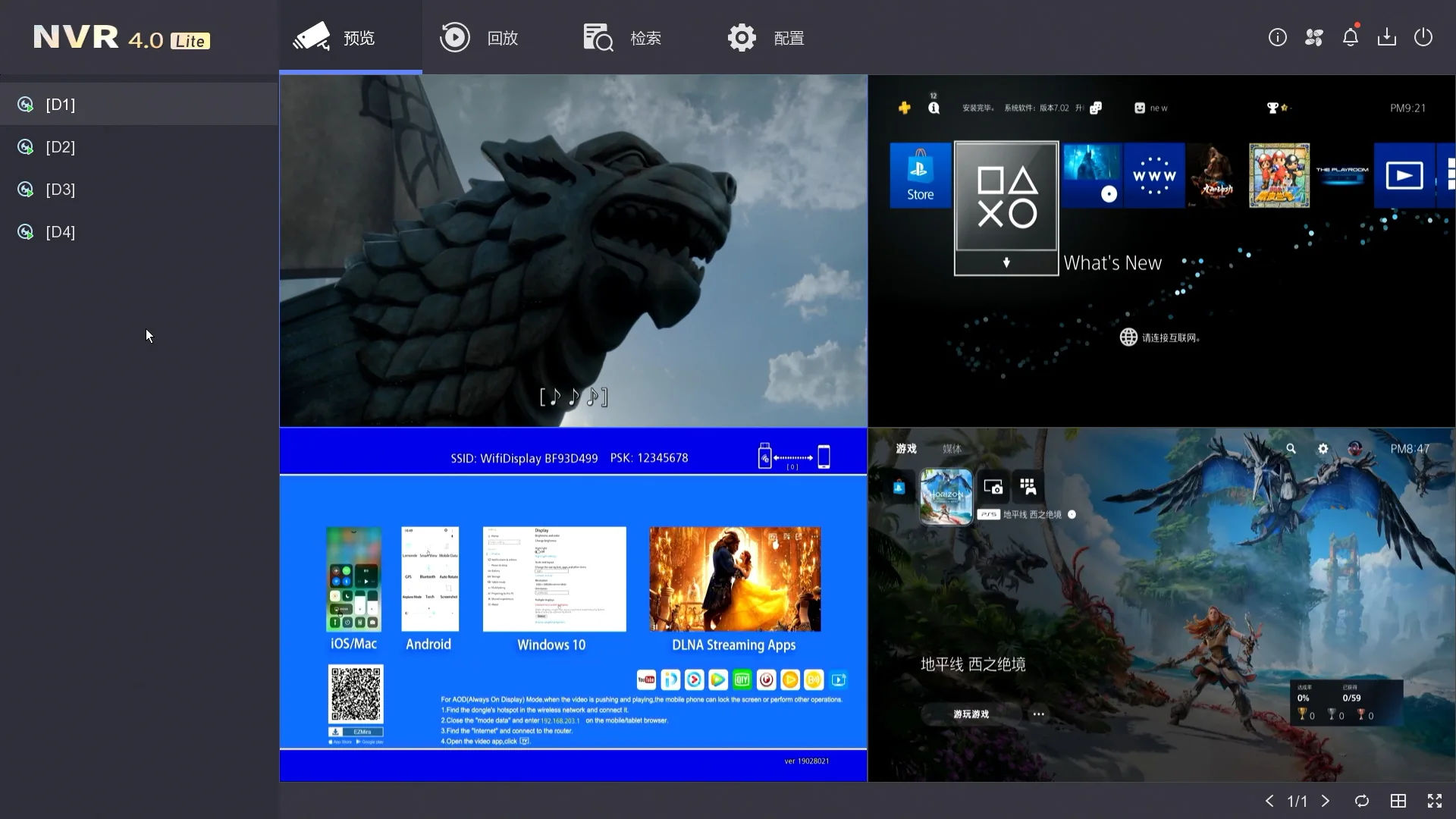Viewport: 1456px width, 819px height.
Task: Switch to the 回放 playback tab
Action: (479, 37)
